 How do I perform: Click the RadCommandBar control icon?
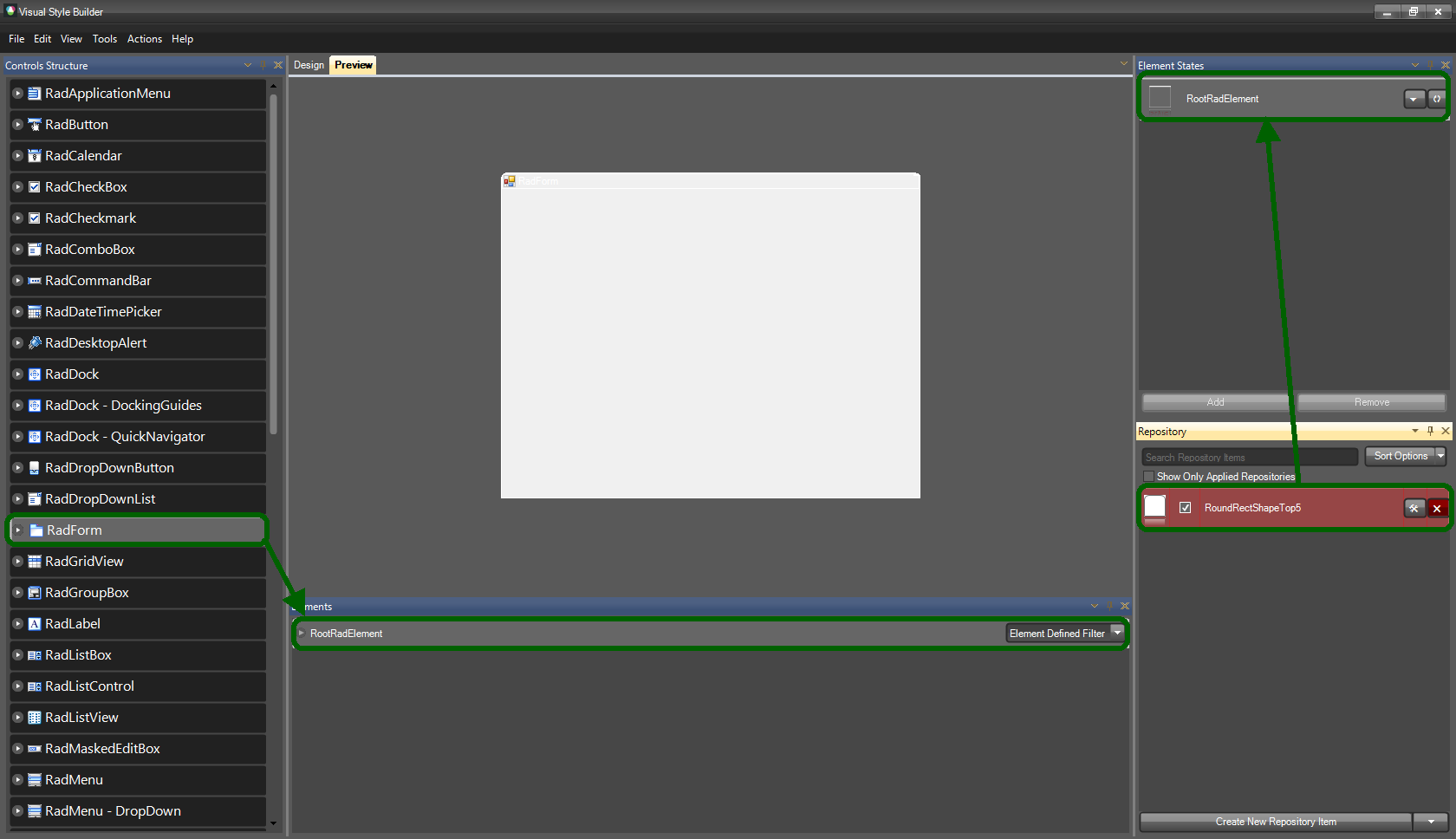tap(35, 281)
